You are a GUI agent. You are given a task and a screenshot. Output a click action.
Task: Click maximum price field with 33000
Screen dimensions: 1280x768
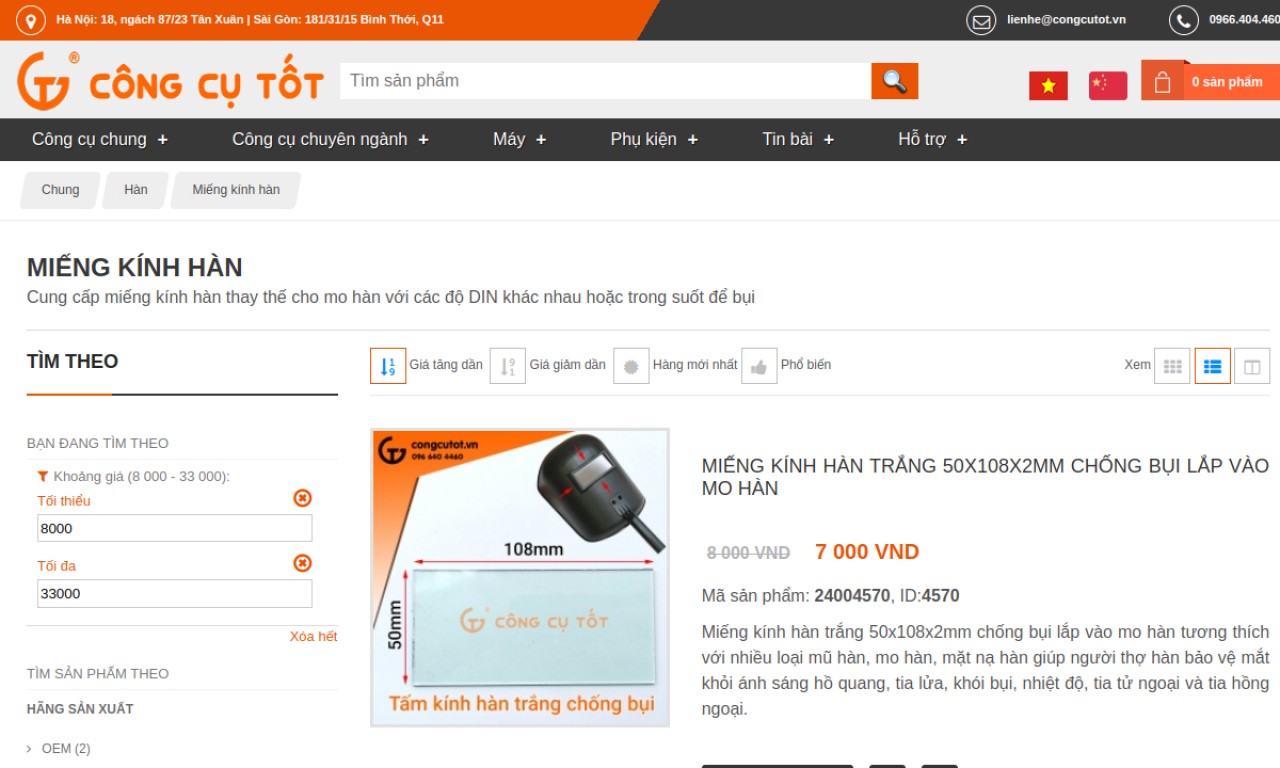point(175,593)
